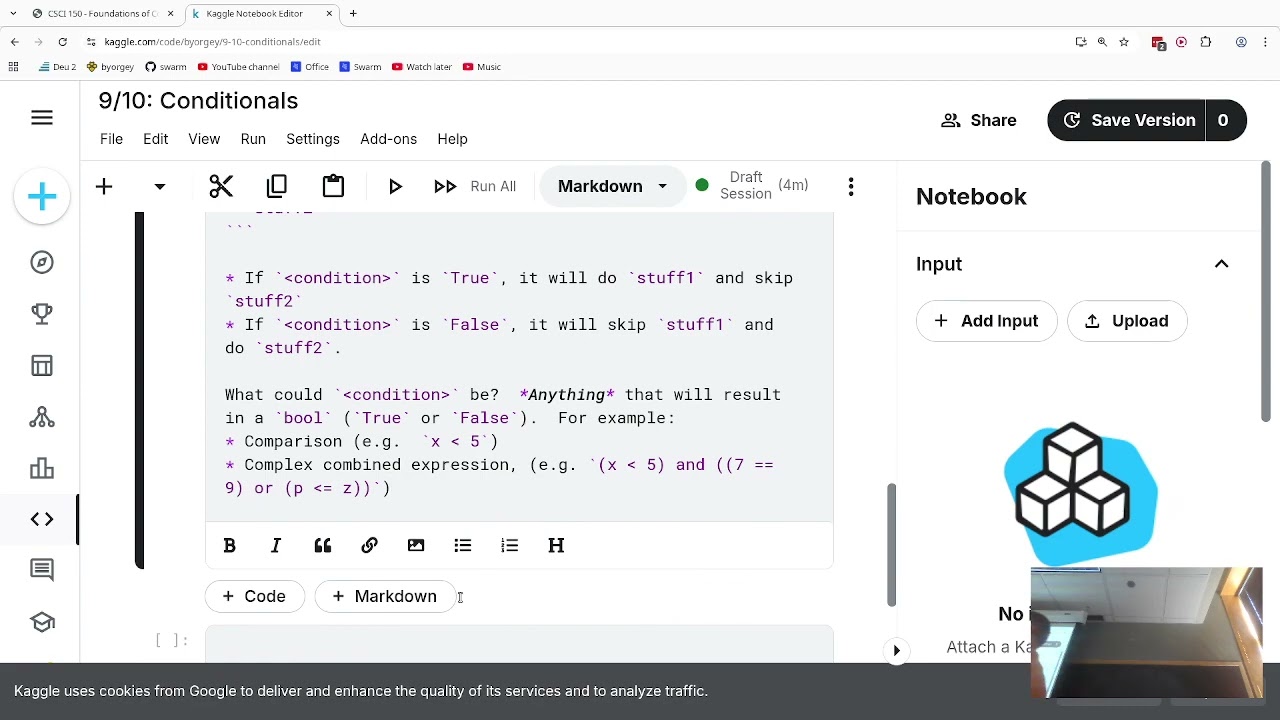Collapse the Input section chevron
The width and height of the screenshot is (1280, 720).
1221,264
